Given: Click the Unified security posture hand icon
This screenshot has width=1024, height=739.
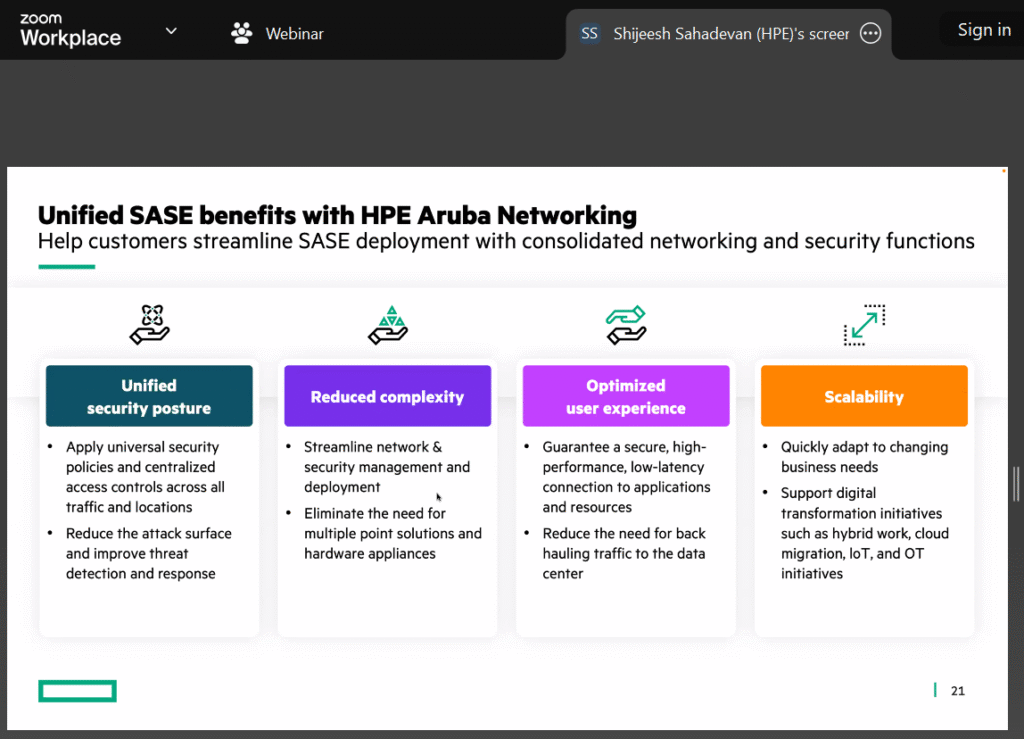Looking at the screenshot, I should click(150, 324).
